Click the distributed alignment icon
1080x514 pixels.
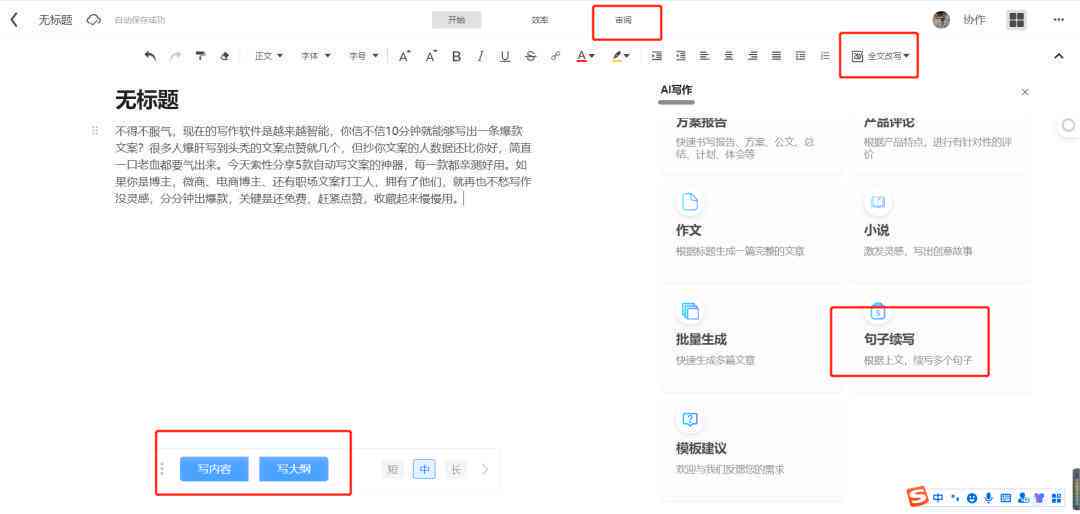(x=800, y=56)
